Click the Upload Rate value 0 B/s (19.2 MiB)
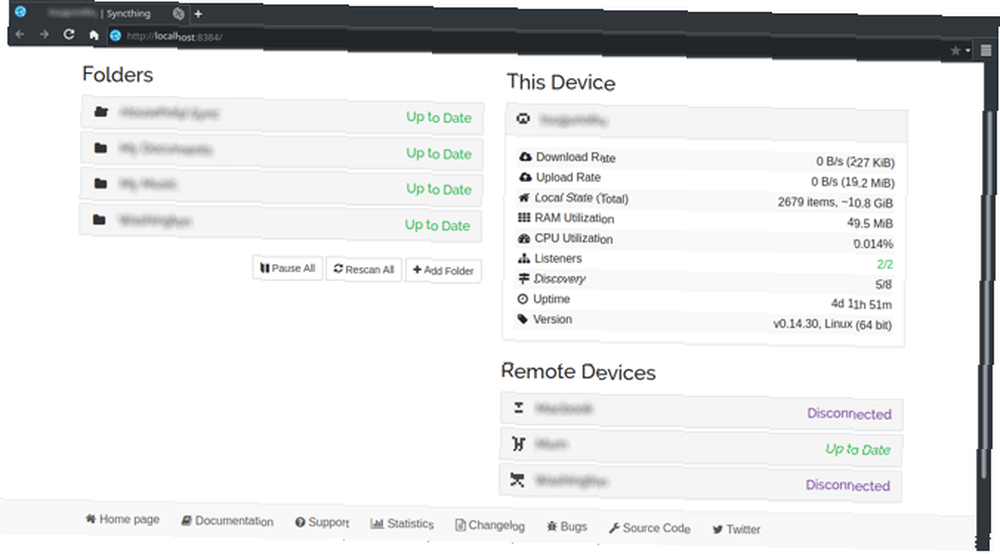 853,182
